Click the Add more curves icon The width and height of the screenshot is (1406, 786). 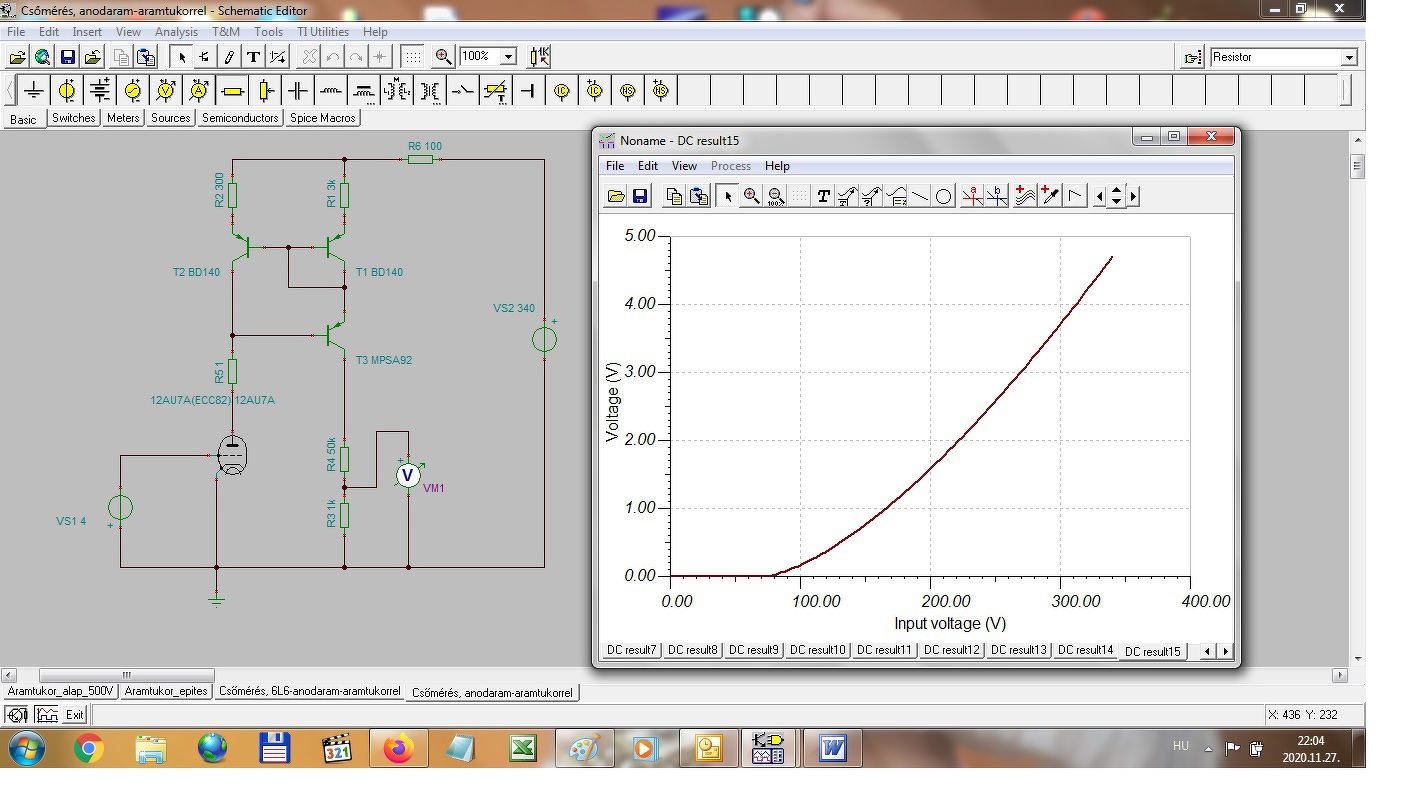pyautogui.click(x=1024, y=196)
